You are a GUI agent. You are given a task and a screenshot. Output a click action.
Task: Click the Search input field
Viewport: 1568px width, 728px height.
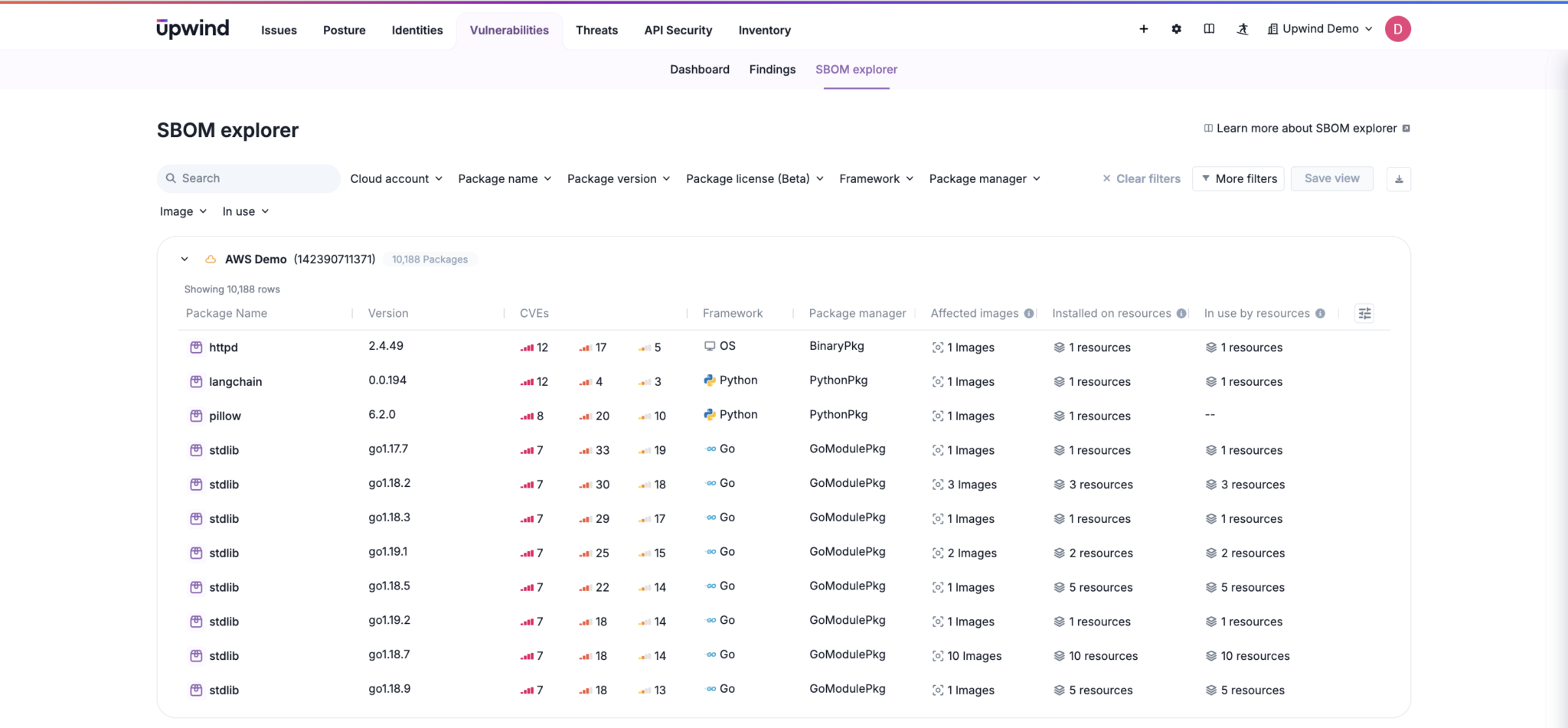point(248,178)
